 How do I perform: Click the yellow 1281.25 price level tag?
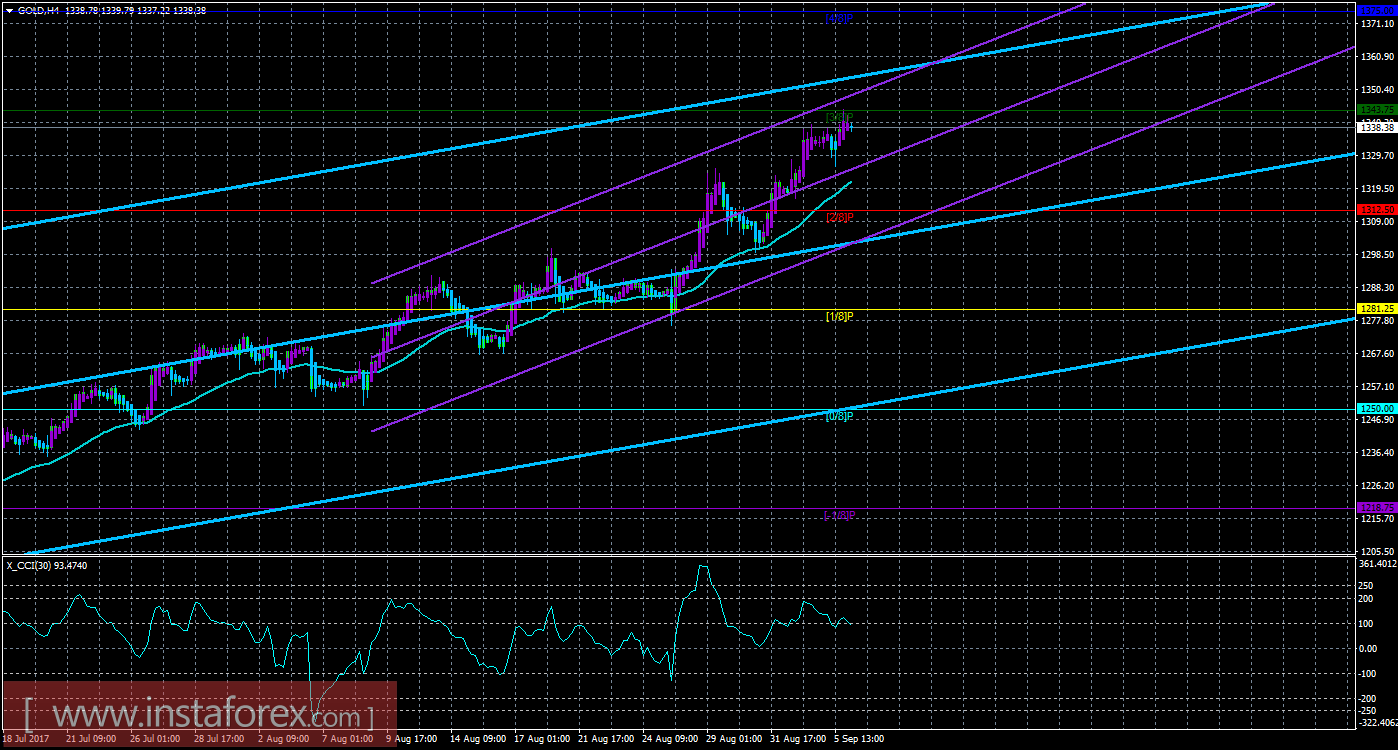point(1376,309)
